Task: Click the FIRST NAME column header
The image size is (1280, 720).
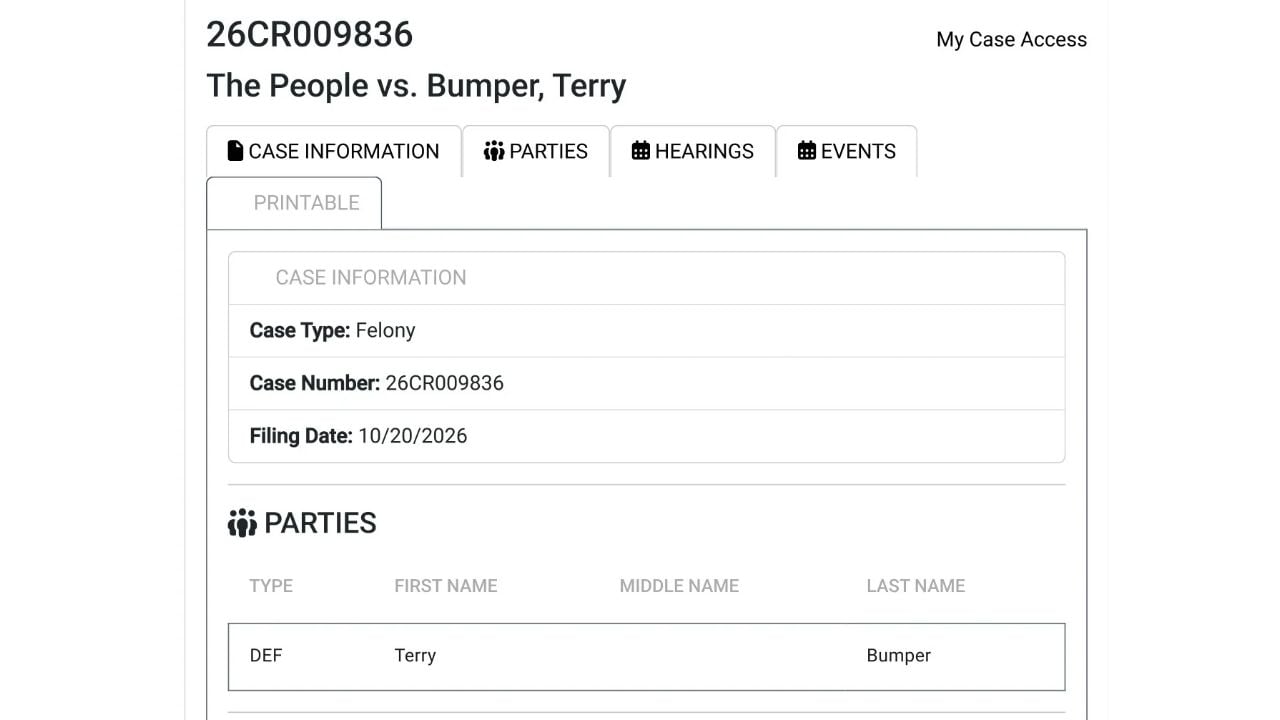Action: (446, 586)
